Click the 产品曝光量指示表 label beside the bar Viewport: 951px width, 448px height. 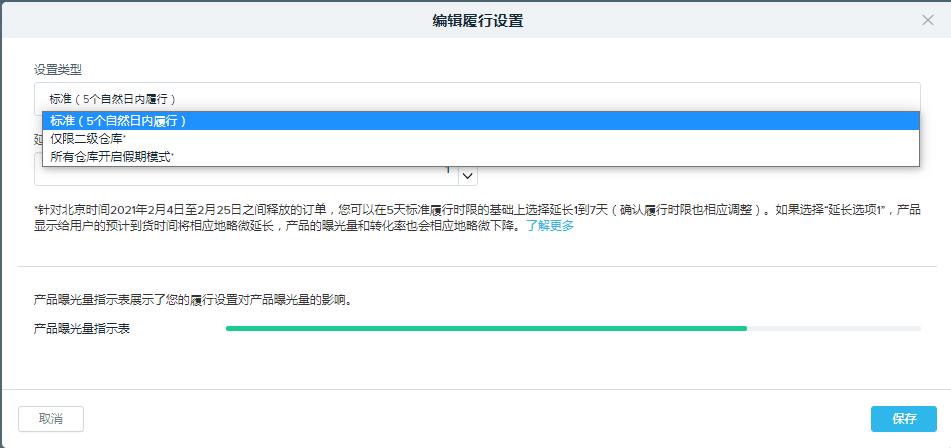[82, 329]
